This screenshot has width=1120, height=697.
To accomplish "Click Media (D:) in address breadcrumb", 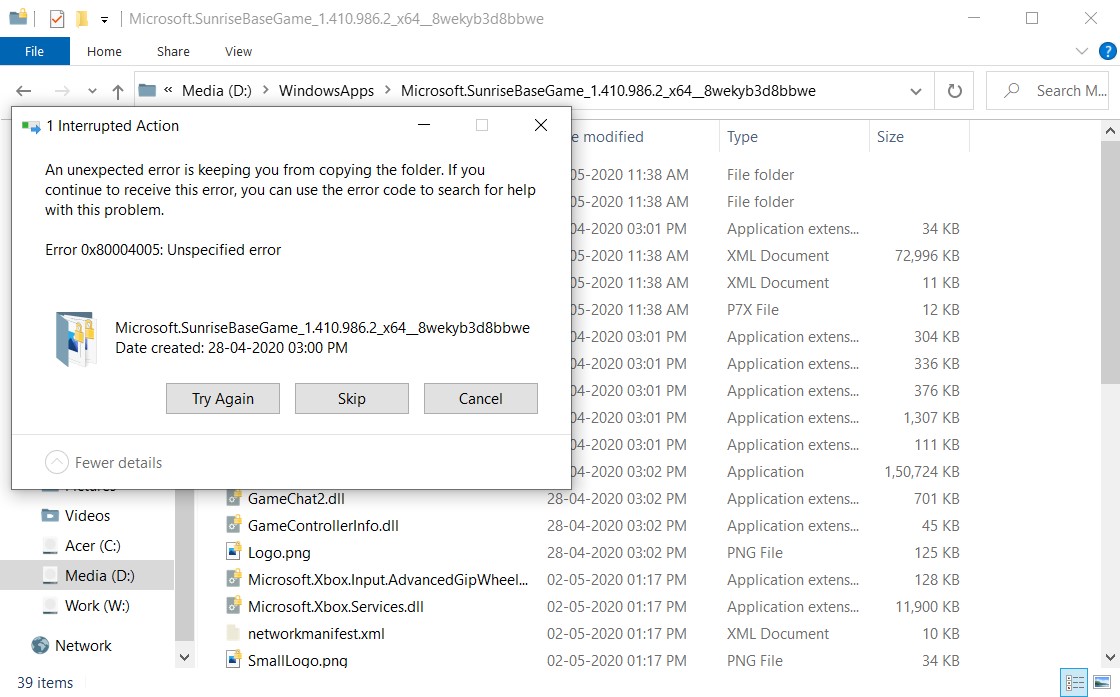I will click(216, 91).
